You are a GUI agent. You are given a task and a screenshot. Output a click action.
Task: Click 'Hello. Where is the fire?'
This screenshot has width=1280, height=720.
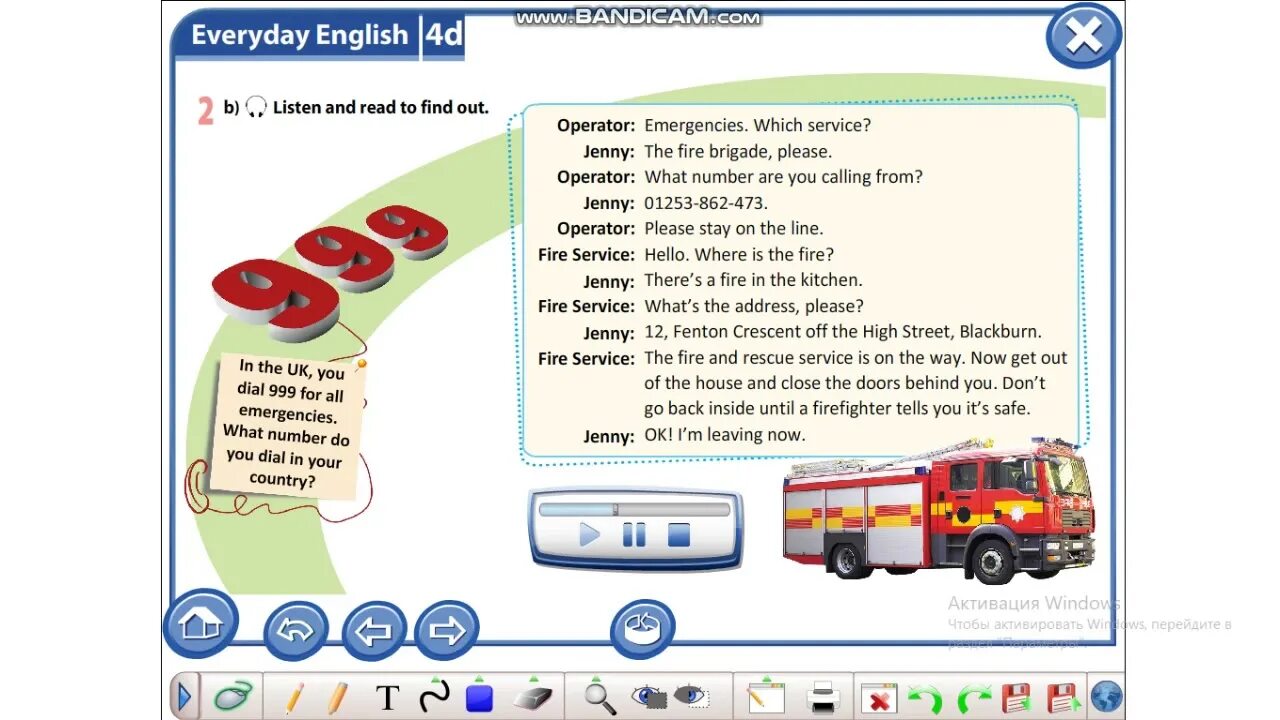pyautogui.click(x=739, y=254)
